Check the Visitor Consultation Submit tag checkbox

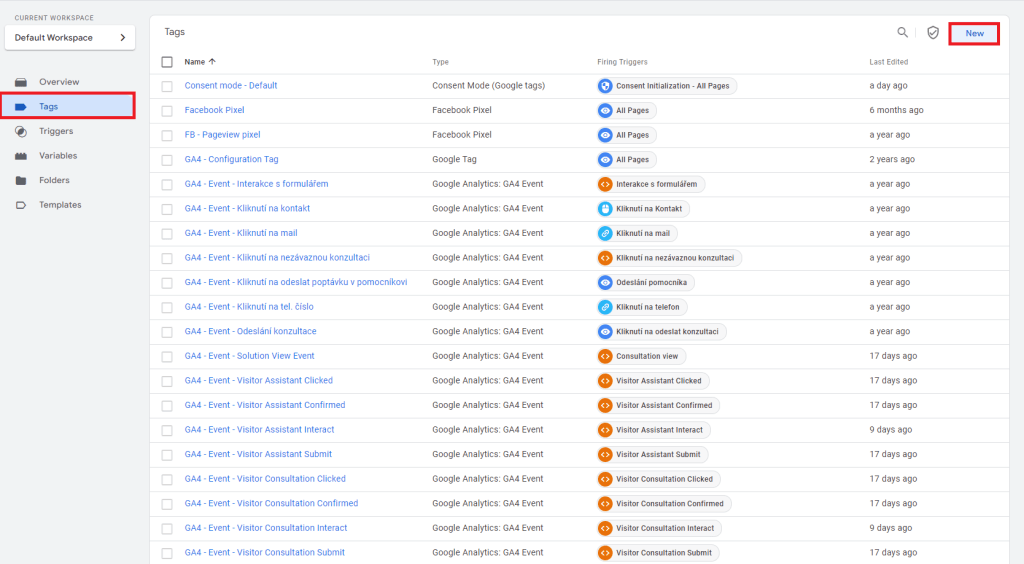click(x=167, y=553)
